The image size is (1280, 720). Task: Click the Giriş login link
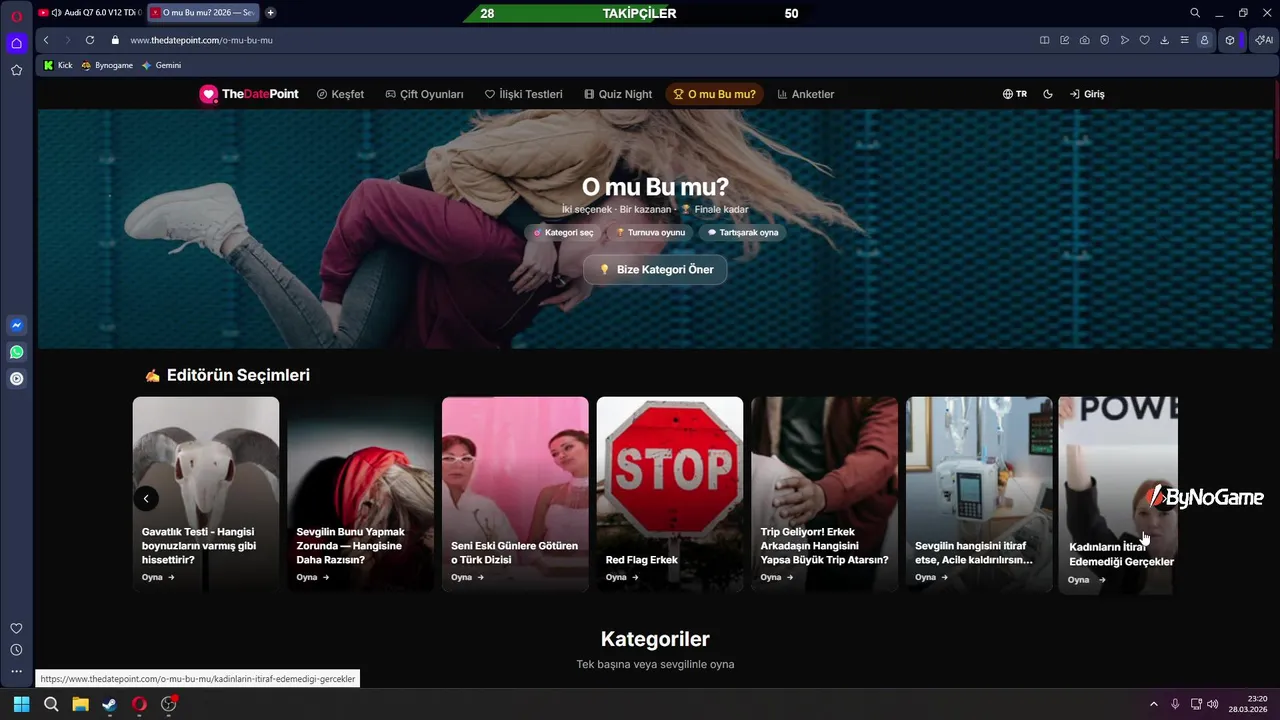pos(1087,94)
